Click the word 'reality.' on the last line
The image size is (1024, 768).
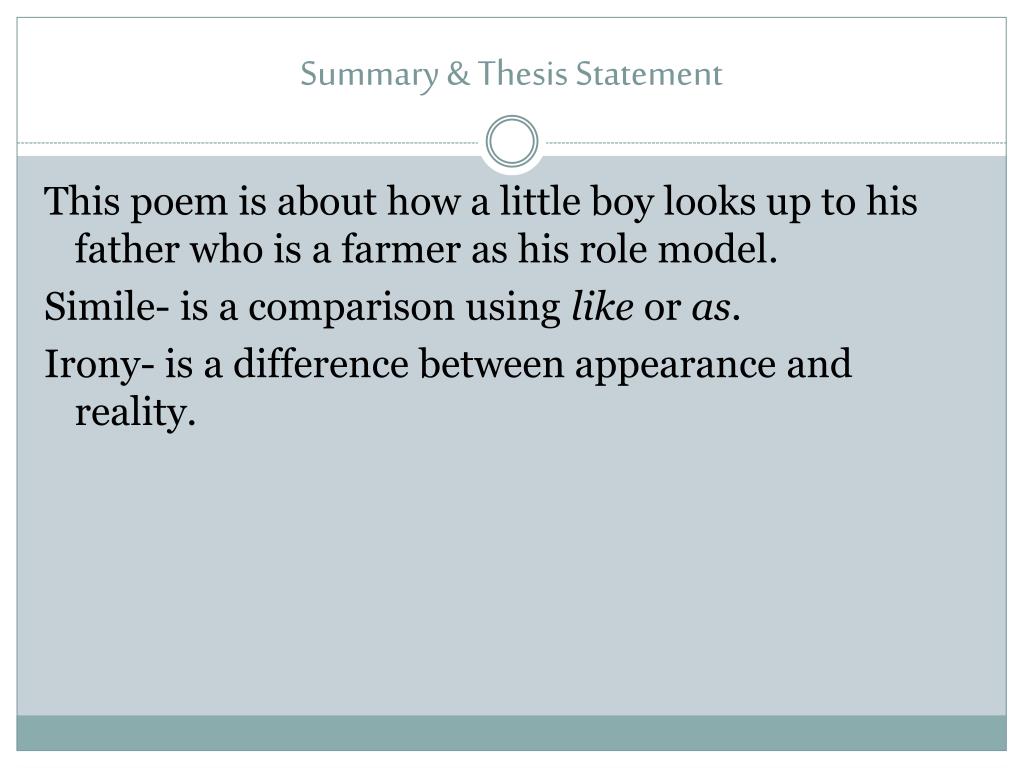click(135, 413)
